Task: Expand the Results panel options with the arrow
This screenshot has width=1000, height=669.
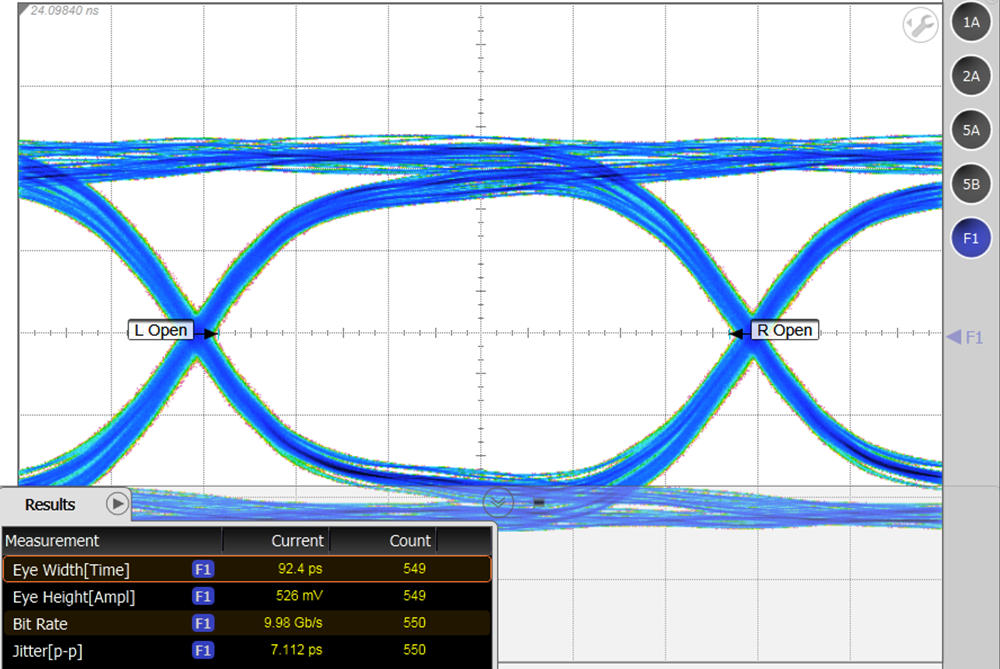Action: pyautogui.click(x=117, y=505)
